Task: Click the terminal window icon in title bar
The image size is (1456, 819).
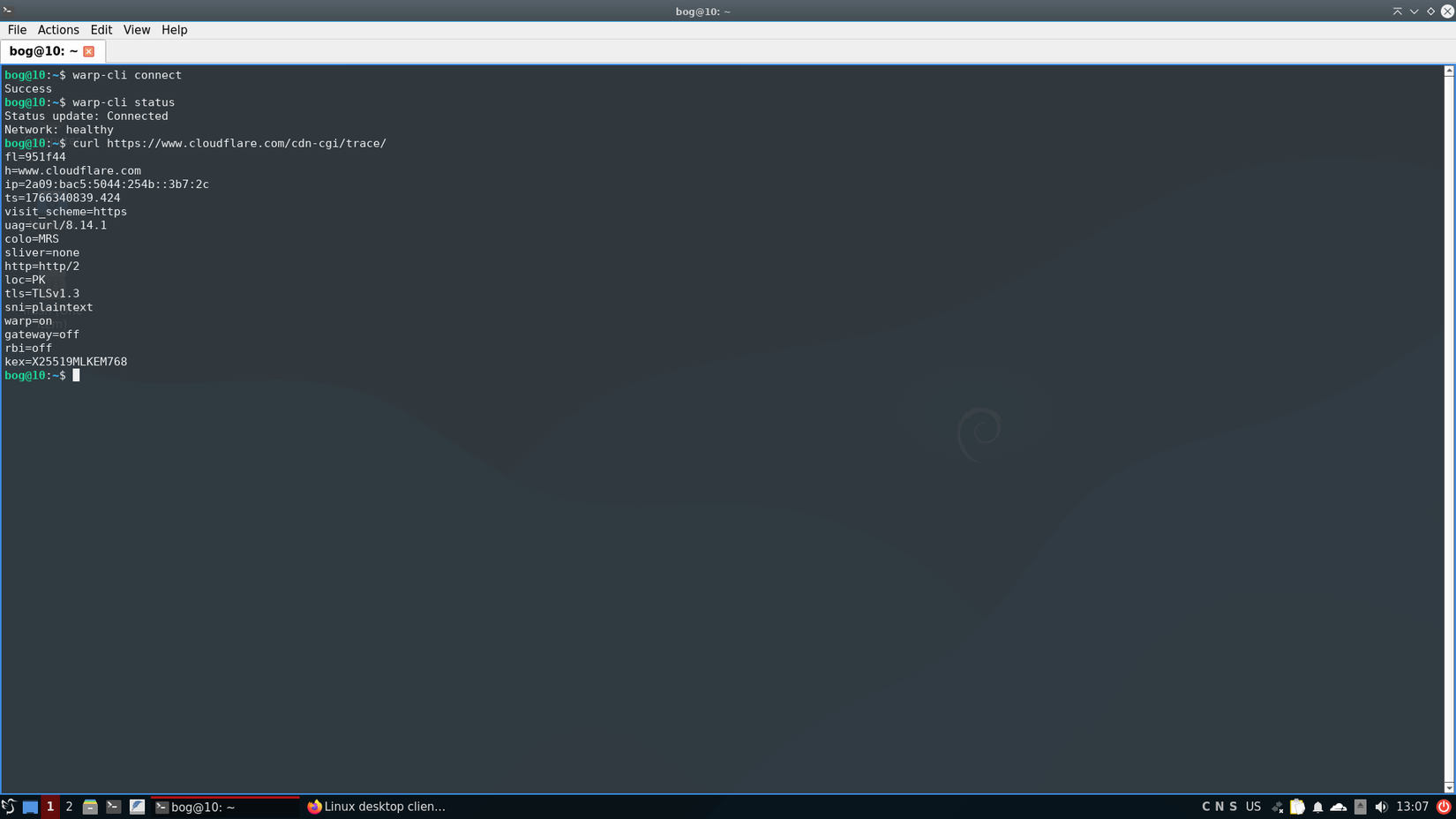Action: tap(8, 11)
